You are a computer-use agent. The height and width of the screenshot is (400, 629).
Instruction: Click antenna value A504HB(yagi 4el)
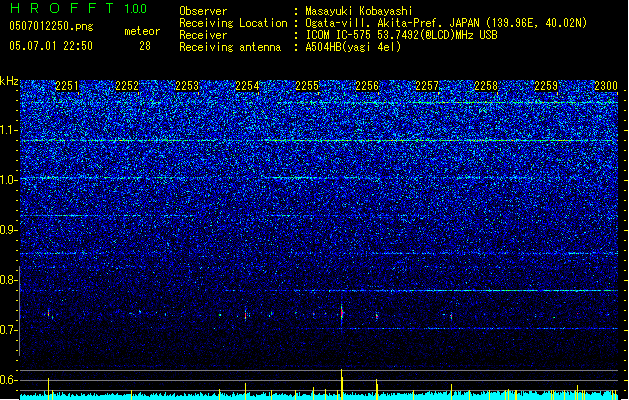[x=353, y=47]
